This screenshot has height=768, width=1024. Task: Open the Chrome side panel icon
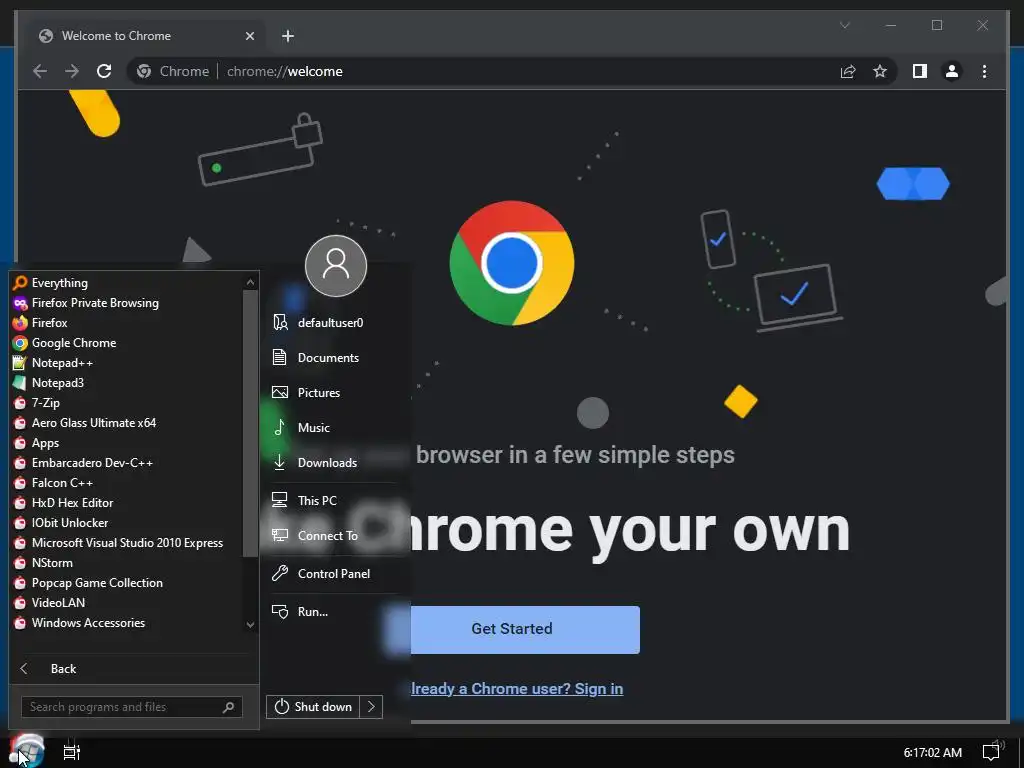click(x=920, y=71)
